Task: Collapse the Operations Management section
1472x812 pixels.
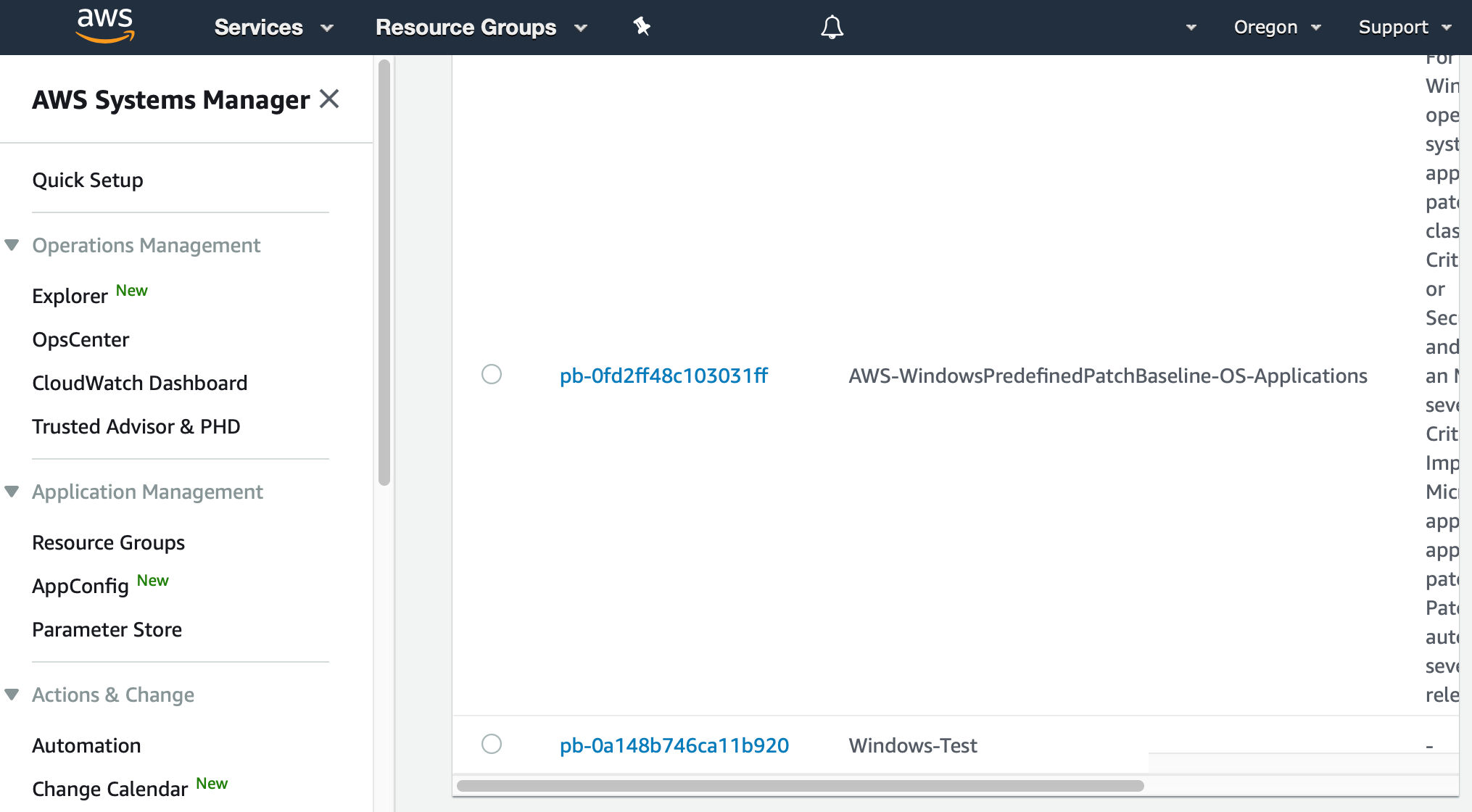Action: (x=12, y=245)
